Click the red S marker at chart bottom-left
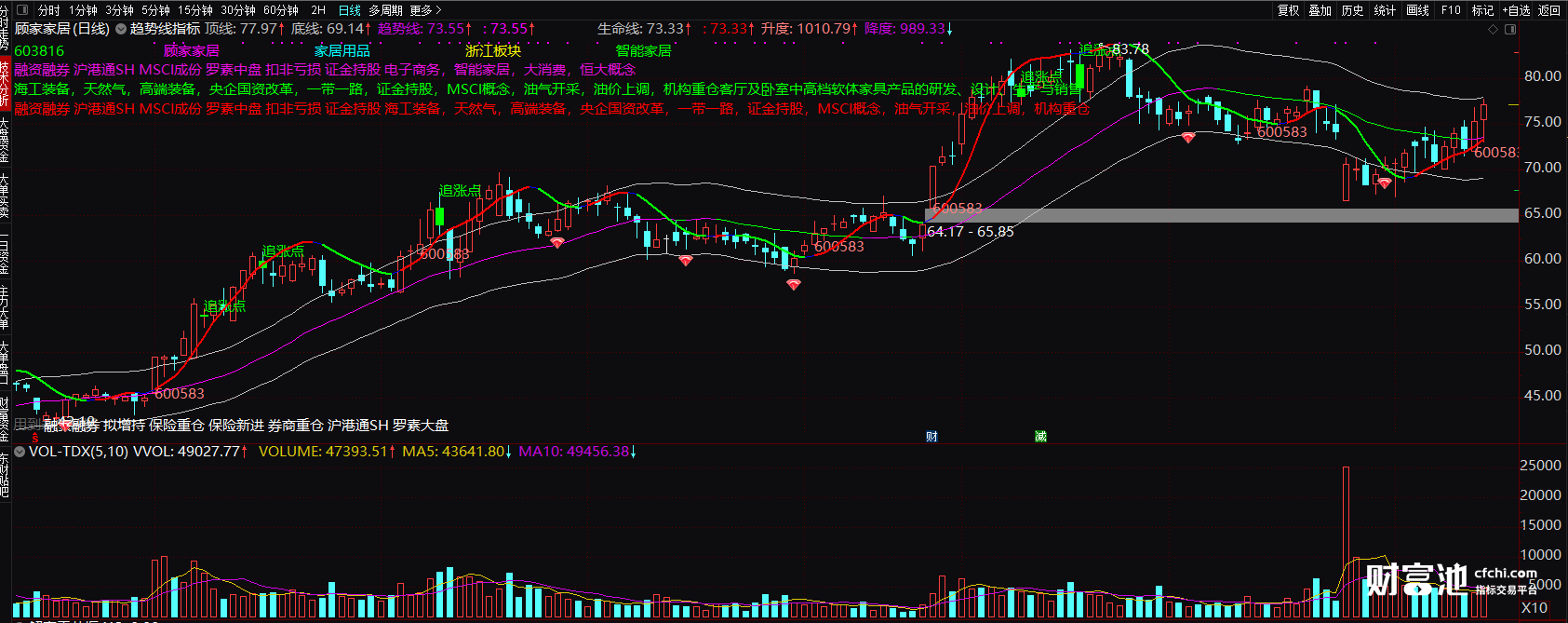Screen dimensions: 1568x623 pos(35,438)
